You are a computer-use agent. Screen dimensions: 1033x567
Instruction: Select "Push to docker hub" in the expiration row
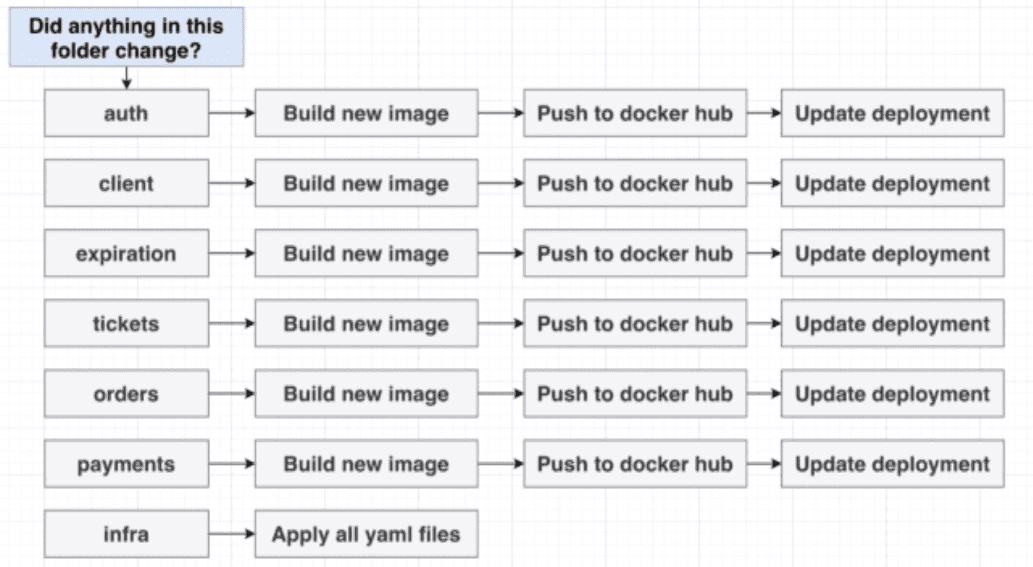coord(634,254)
